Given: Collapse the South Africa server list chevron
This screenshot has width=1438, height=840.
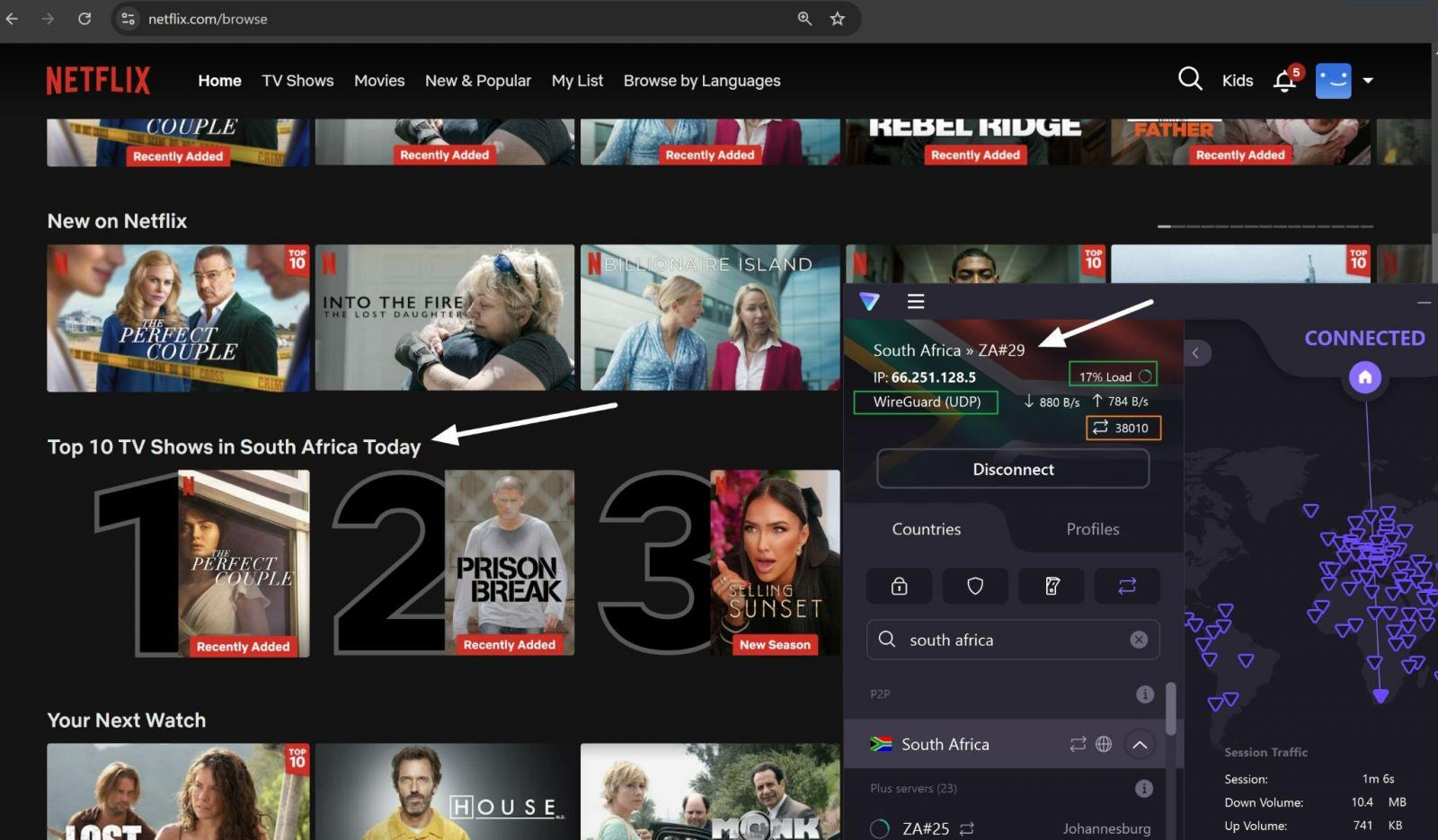Looking at the screenshot, I should tap(1140, 744).
